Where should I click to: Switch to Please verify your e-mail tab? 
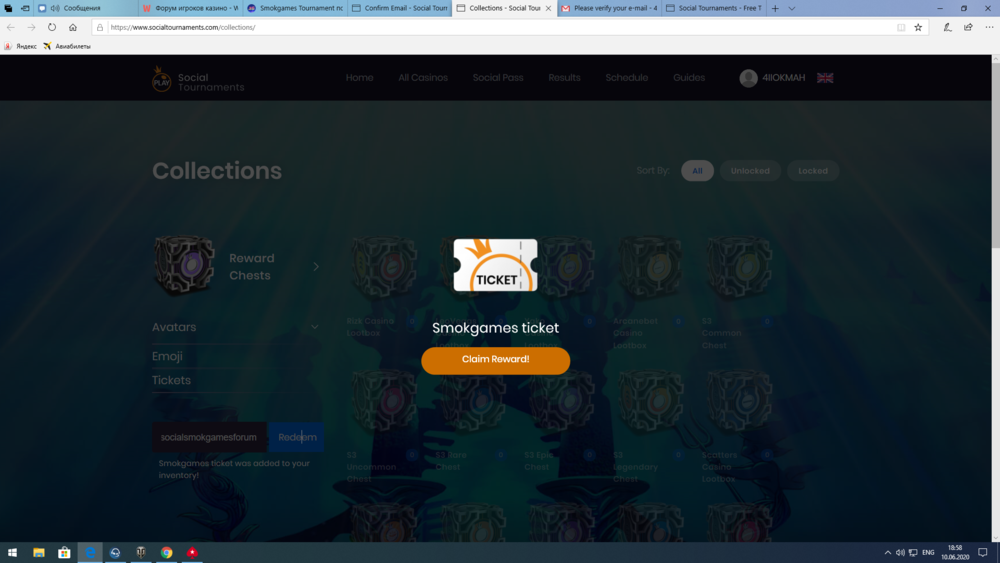coord(610,8)
